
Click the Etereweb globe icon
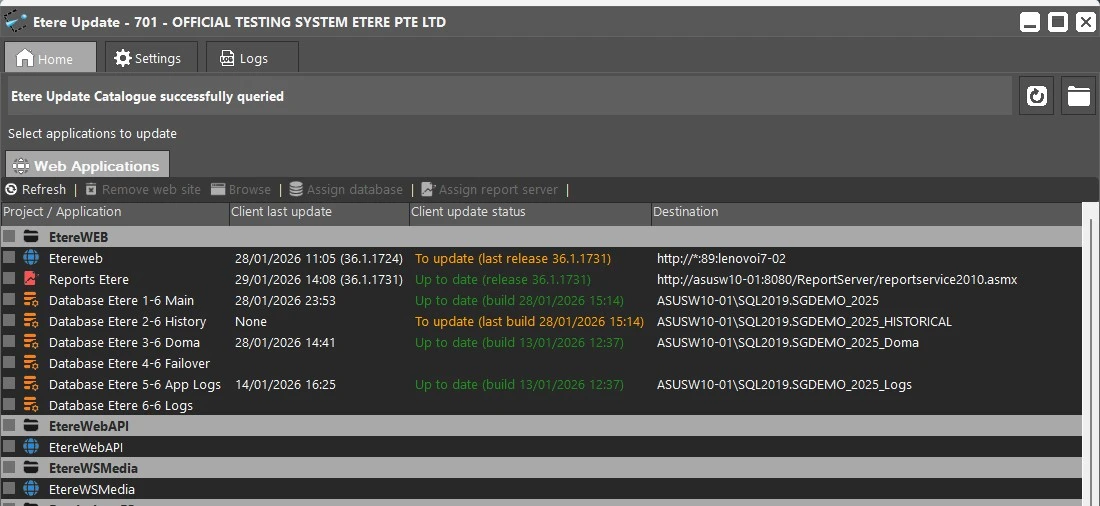coord(31,258)
